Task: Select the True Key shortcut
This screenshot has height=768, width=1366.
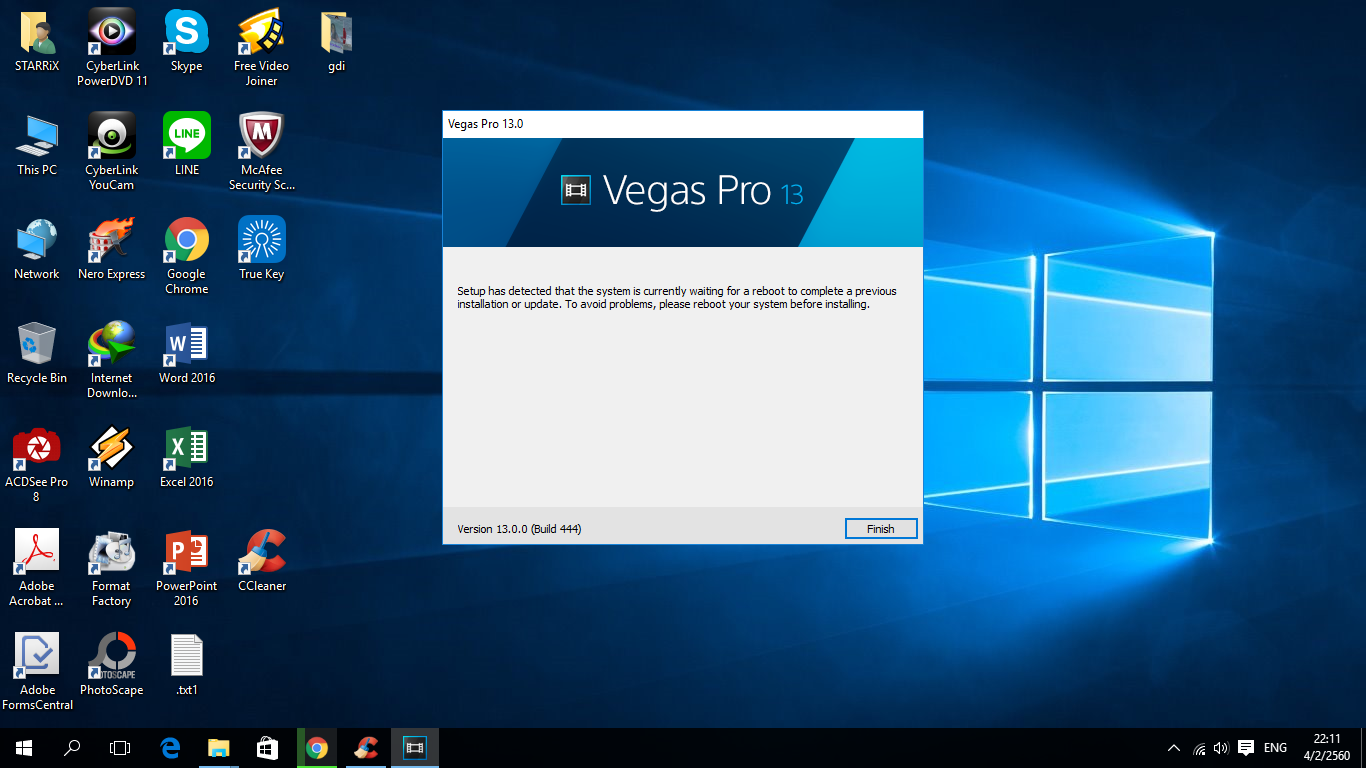Action: (262, 250)
